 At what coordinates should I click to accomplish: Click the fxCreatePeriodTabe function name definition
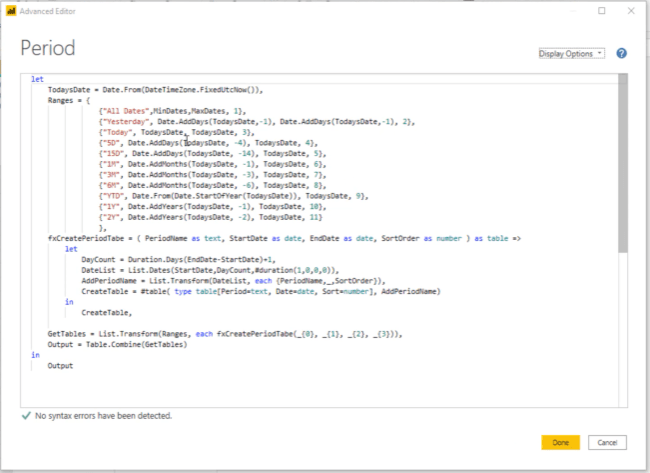[x=86, y=238]
